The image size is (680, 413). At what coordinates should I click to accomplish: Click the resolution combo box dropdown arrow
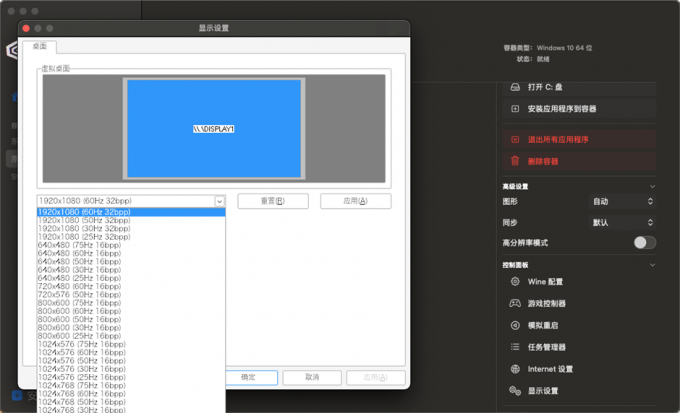[219, 201]
